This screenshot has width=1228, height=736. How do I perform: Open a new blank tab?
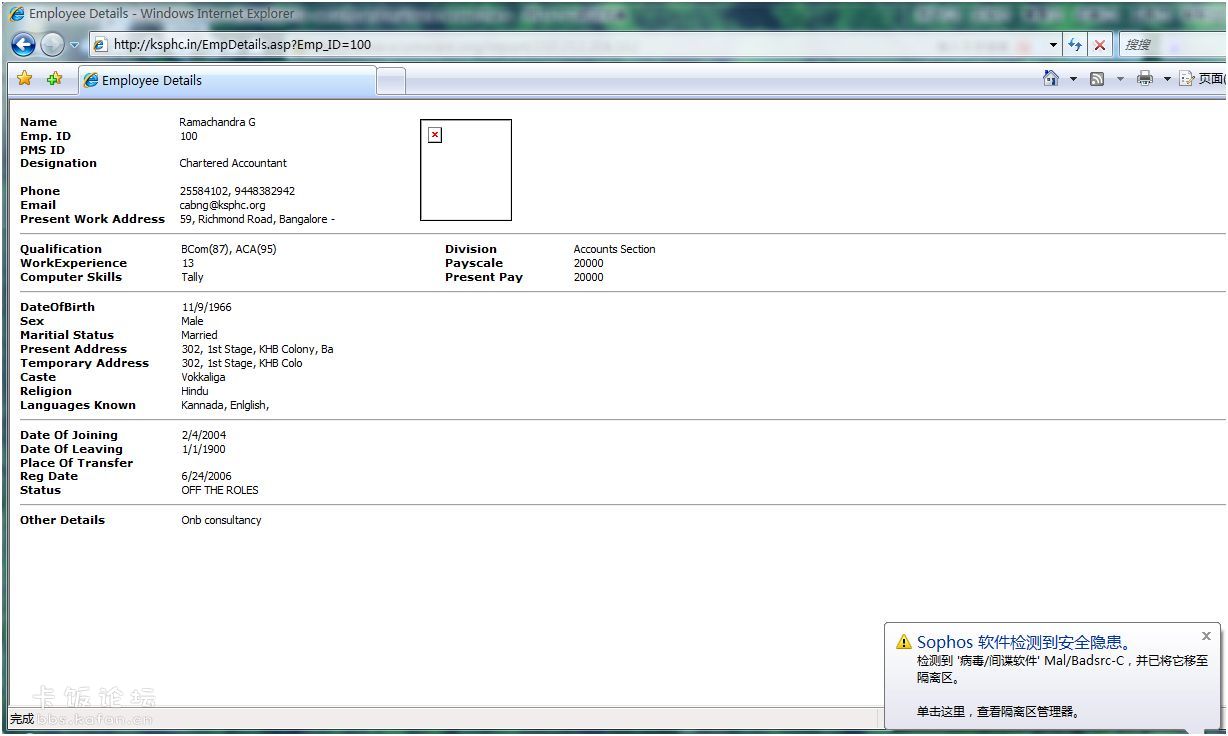pos(391,81)
